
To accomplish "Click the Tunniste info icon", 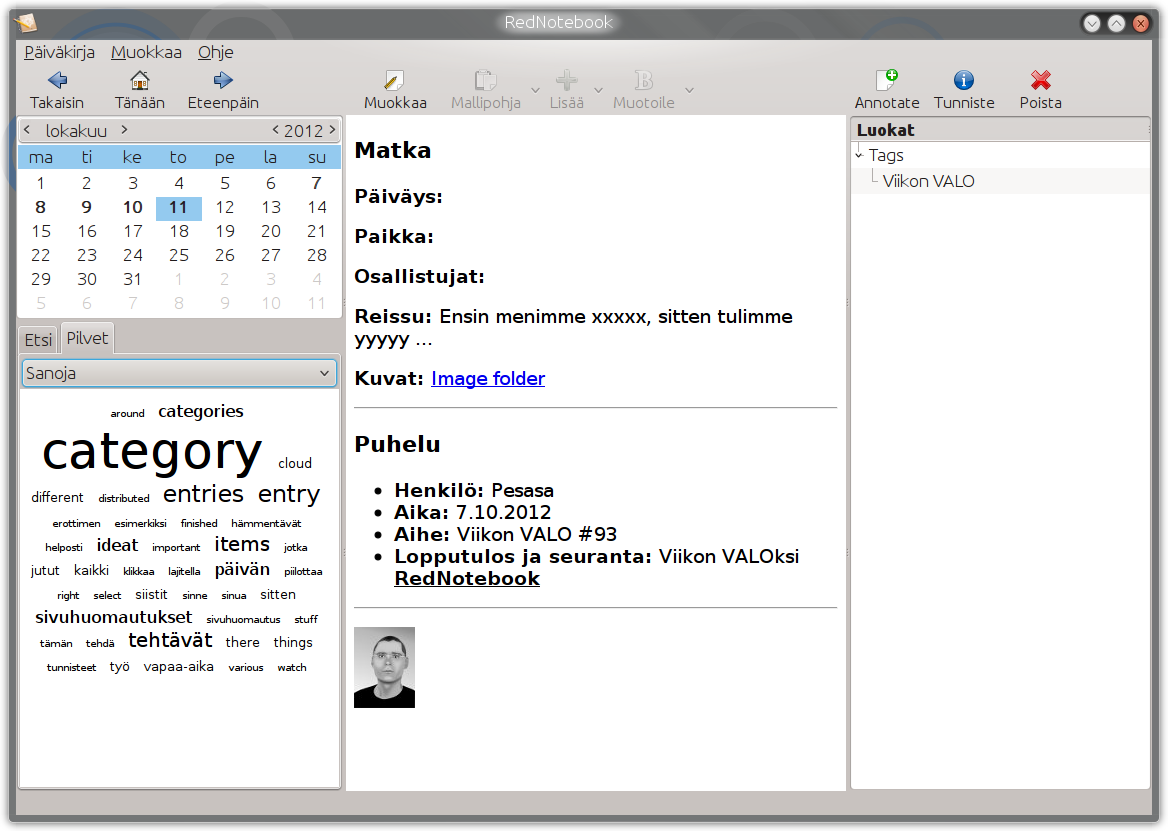I will coord(964,80).
